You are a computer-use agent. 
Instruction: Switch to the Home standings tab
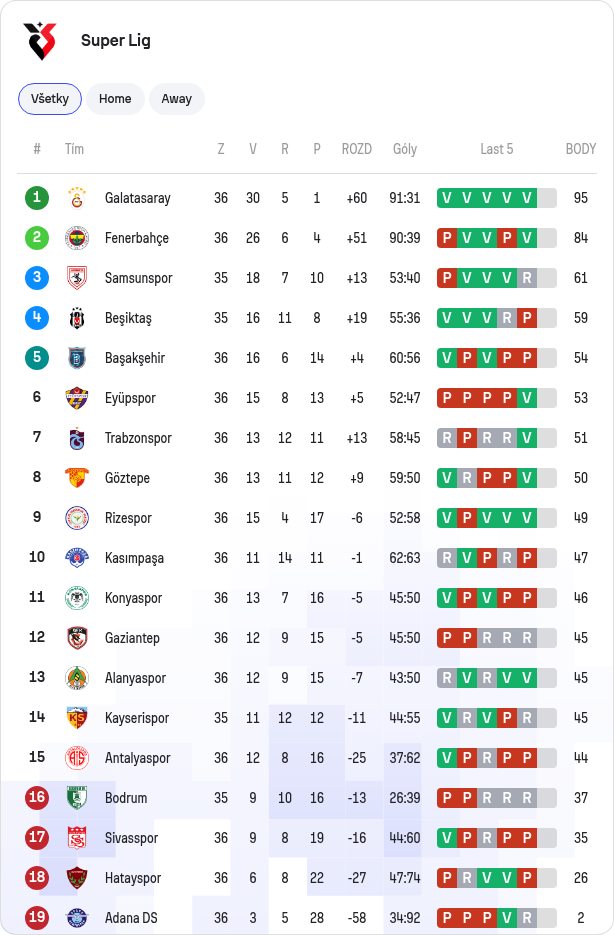pos(115,99)
